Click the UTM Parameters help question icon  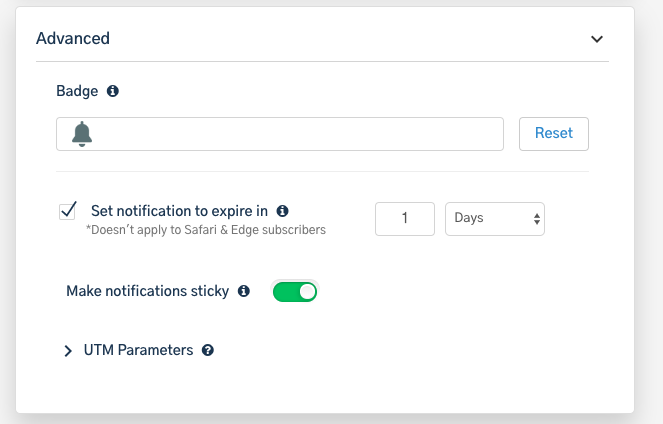point(208,351)
